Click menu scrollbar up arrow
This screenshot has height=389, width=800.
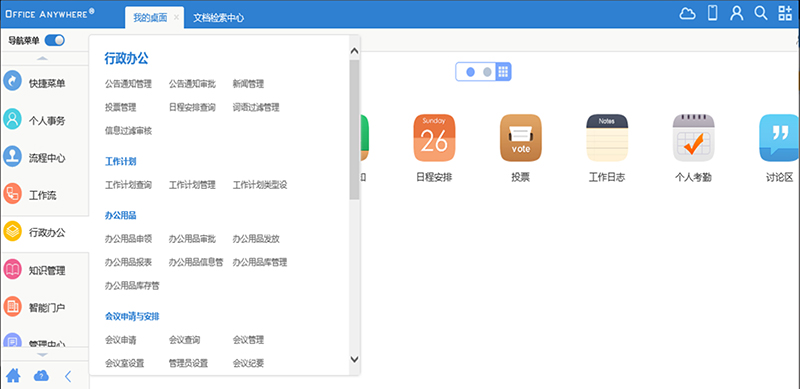coord(355,51)
